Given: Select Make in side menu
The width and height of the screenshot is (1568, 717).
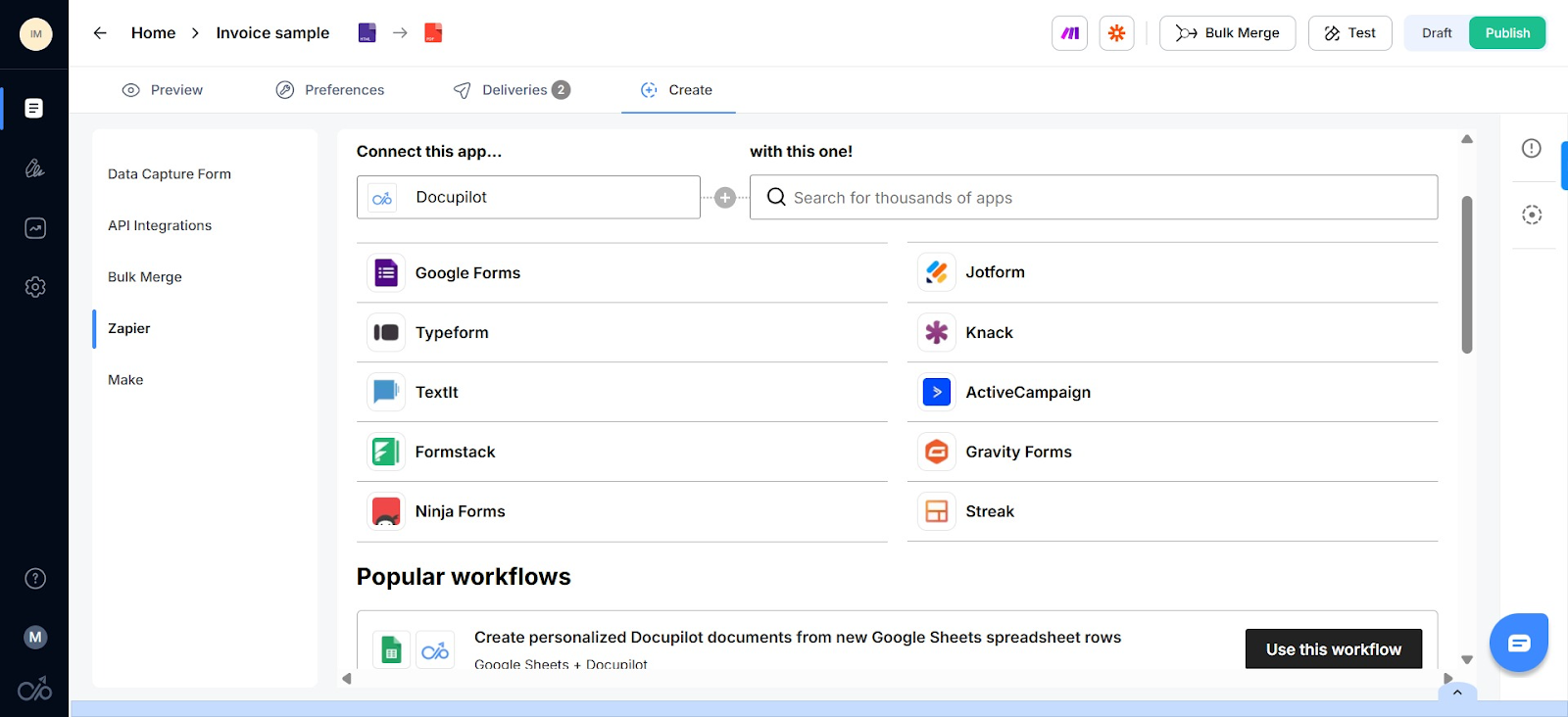Looking at the screenshot, I should pos(125,380).
